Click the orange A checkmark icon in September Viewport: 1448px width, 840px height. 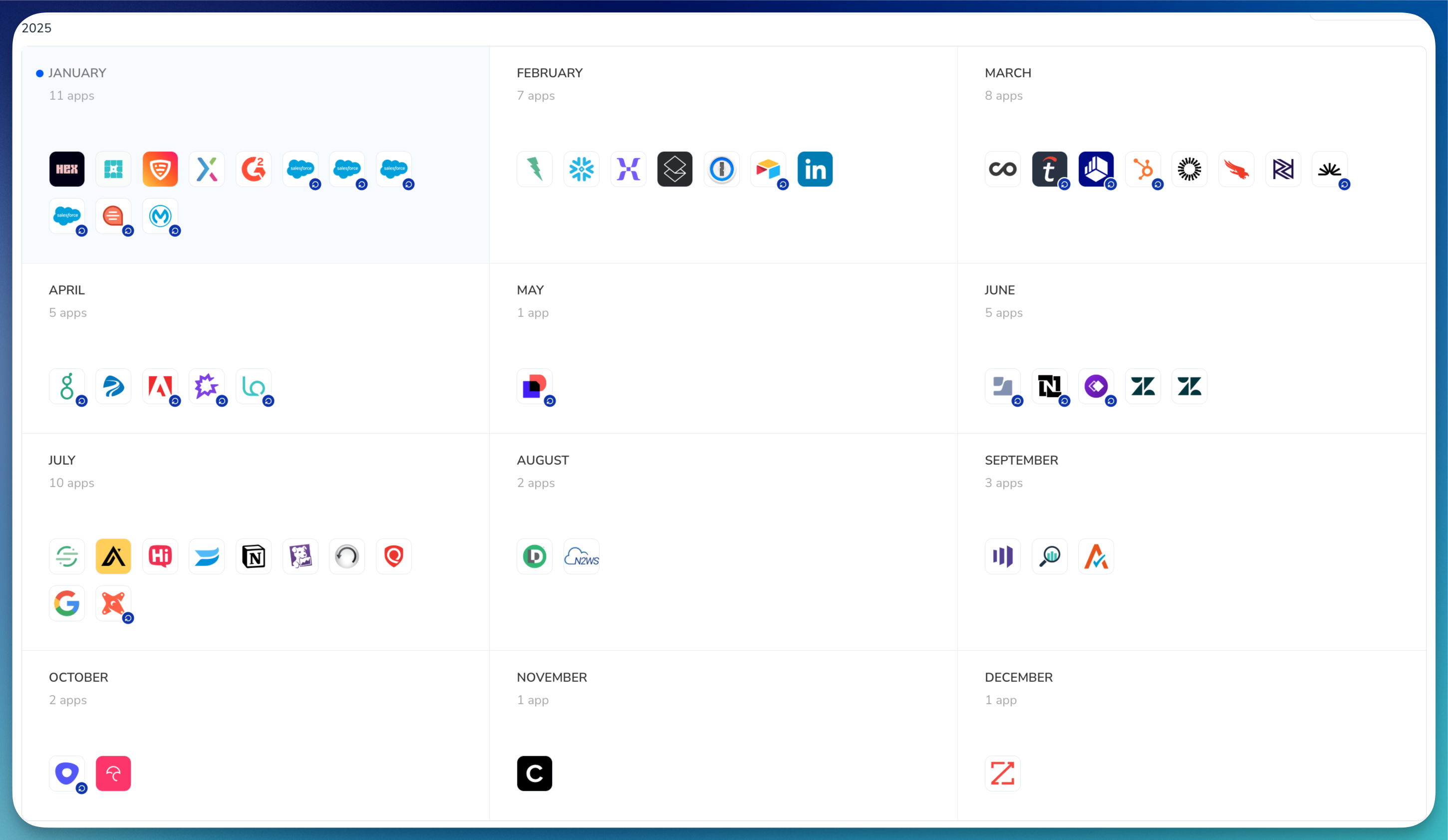(1096, 556)
